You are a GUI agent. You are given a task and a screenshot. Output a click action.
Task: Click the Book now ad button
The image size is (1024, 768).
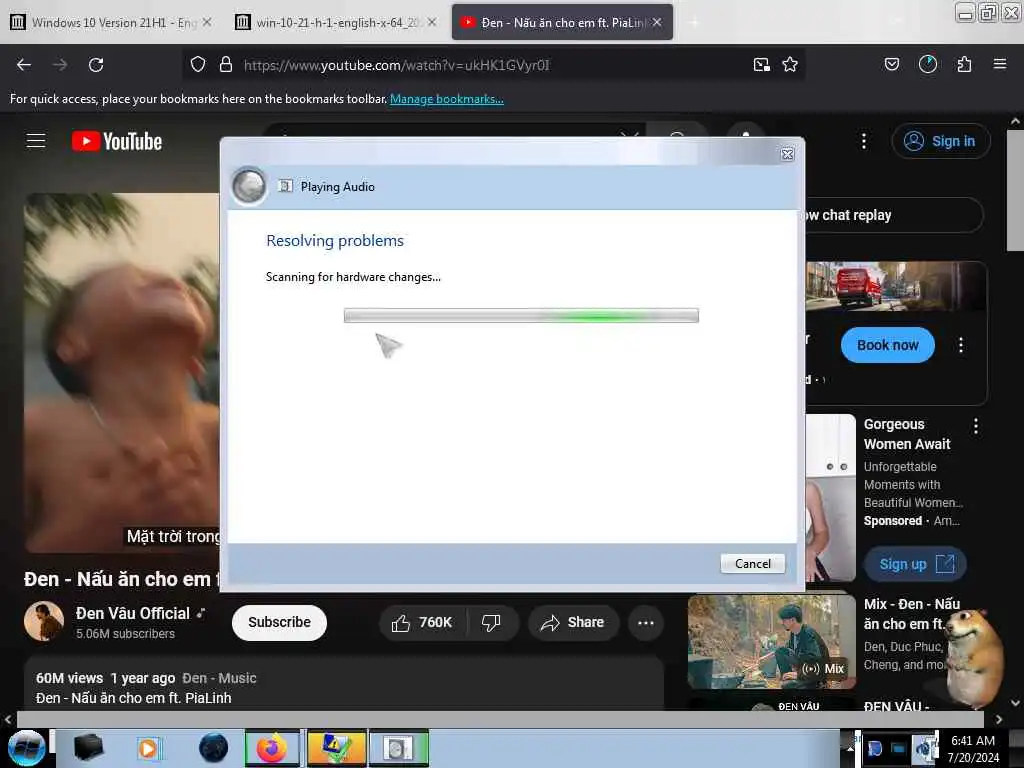tap(888, 345)
